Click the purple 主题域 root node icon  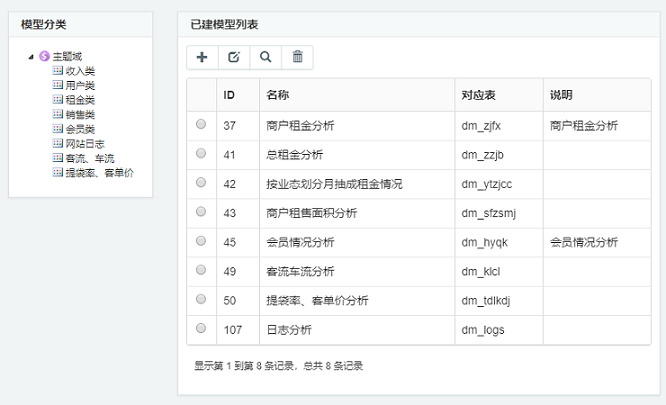coord(44,56)
